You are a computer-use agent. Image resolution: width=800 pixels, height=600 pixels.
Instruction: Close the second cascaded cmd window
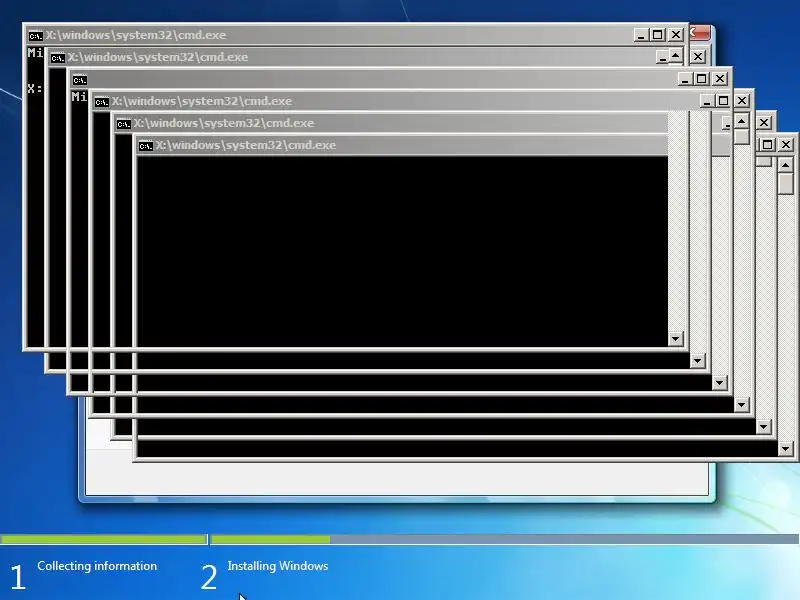coord(698,57)
